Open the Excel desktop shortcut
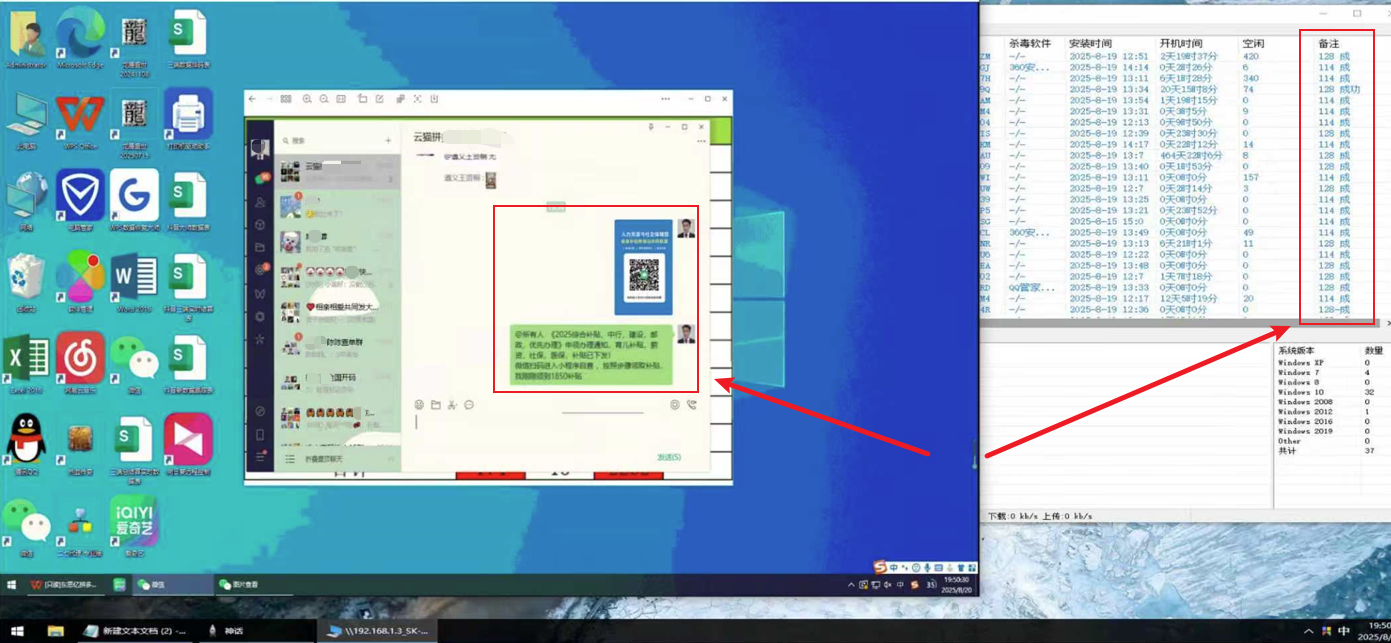 27,363
